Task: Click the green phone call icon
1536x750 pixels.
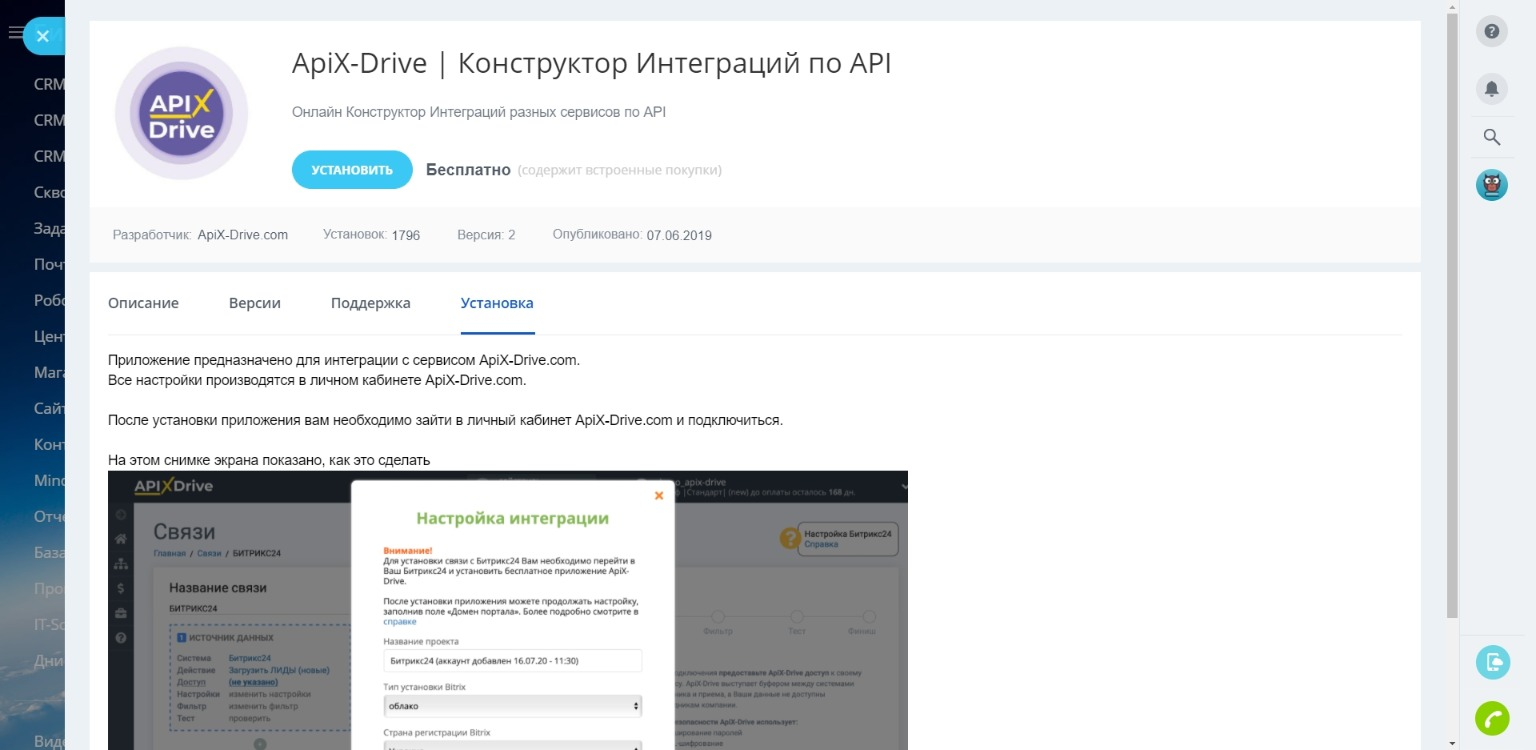Action: (x=1493, y=718)
